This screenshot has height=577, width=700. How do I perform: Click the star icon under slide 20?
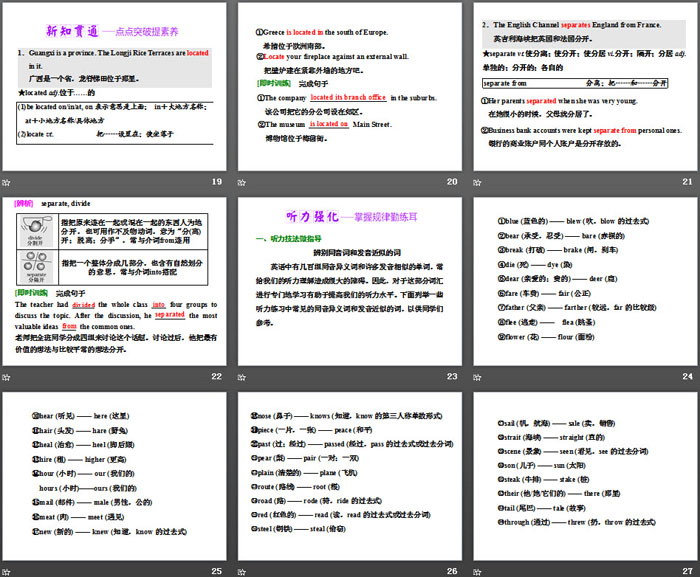click(242, 182)
